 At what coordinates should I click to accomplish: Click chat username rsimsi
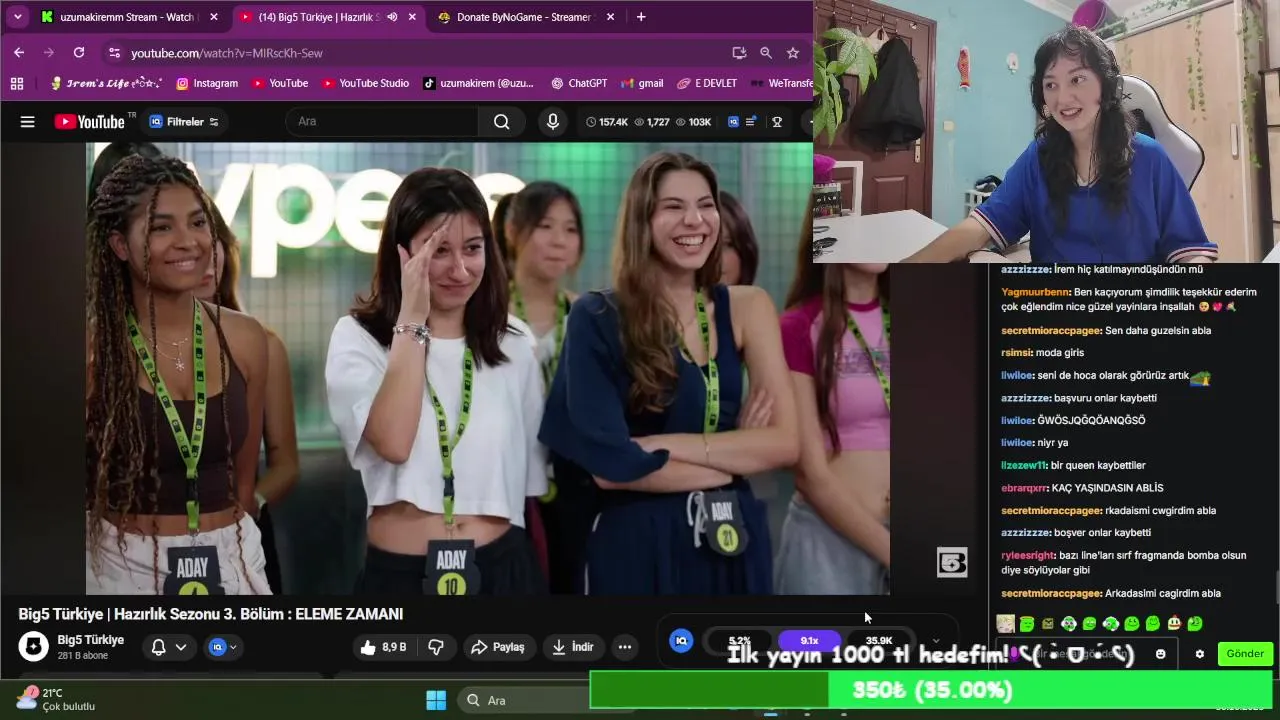1015,353
